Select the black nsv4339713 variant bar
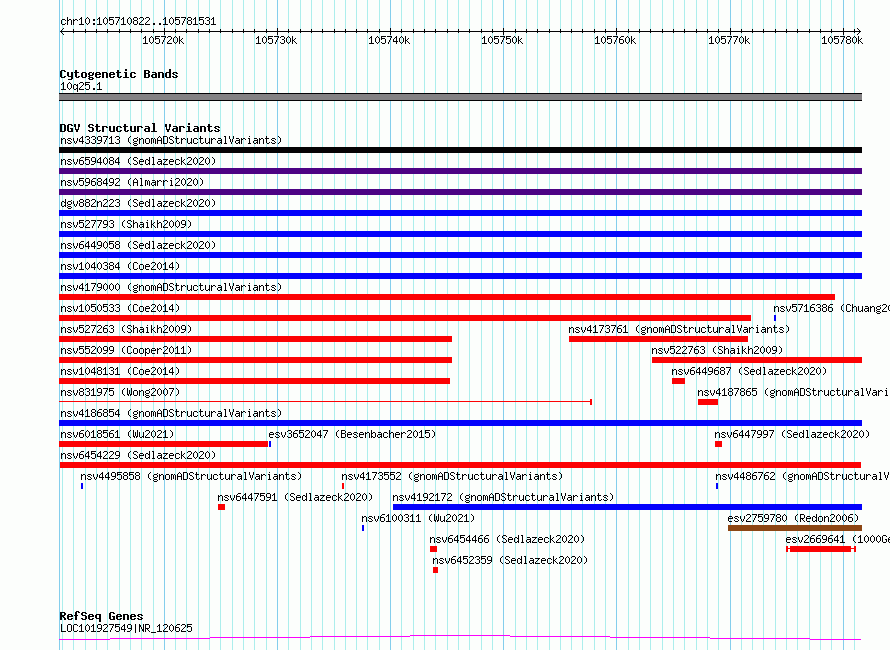890x650 pixels. tap(460, 150)
